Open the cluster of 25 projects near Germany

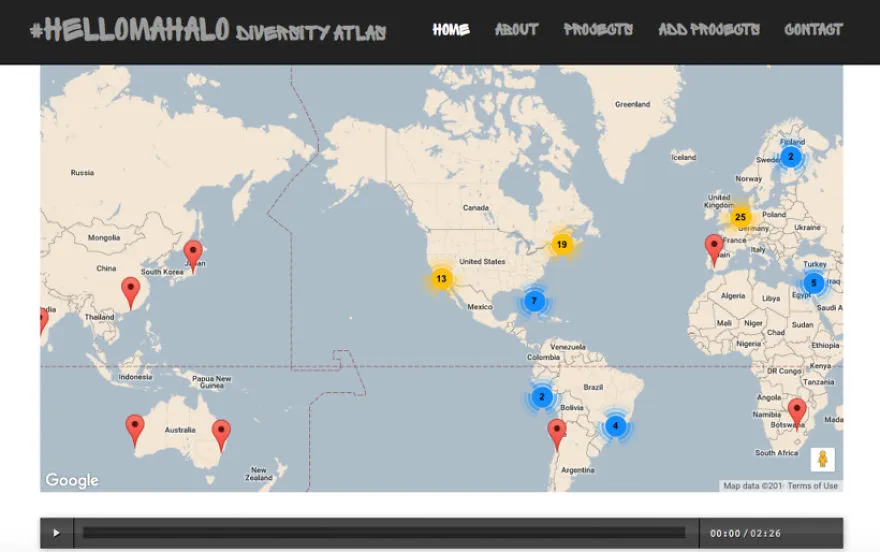(740, 217)
